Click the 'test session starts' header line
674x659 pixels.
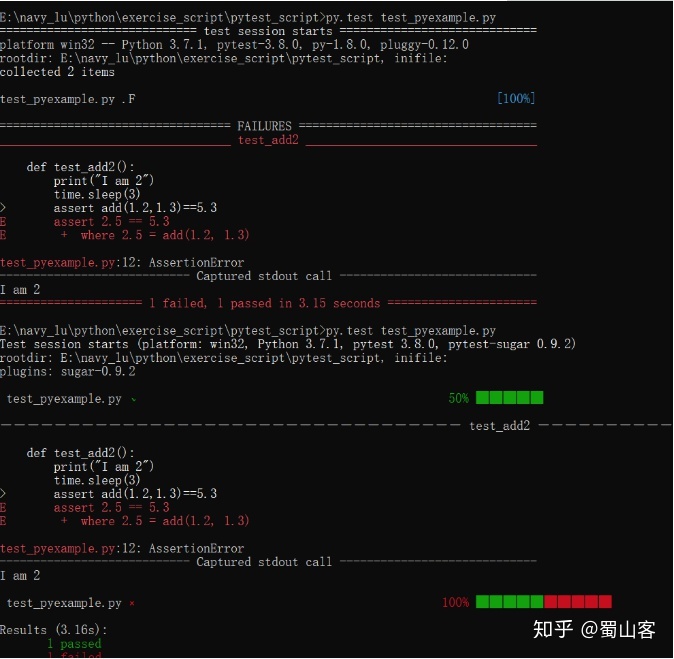[x=268, y=31]
